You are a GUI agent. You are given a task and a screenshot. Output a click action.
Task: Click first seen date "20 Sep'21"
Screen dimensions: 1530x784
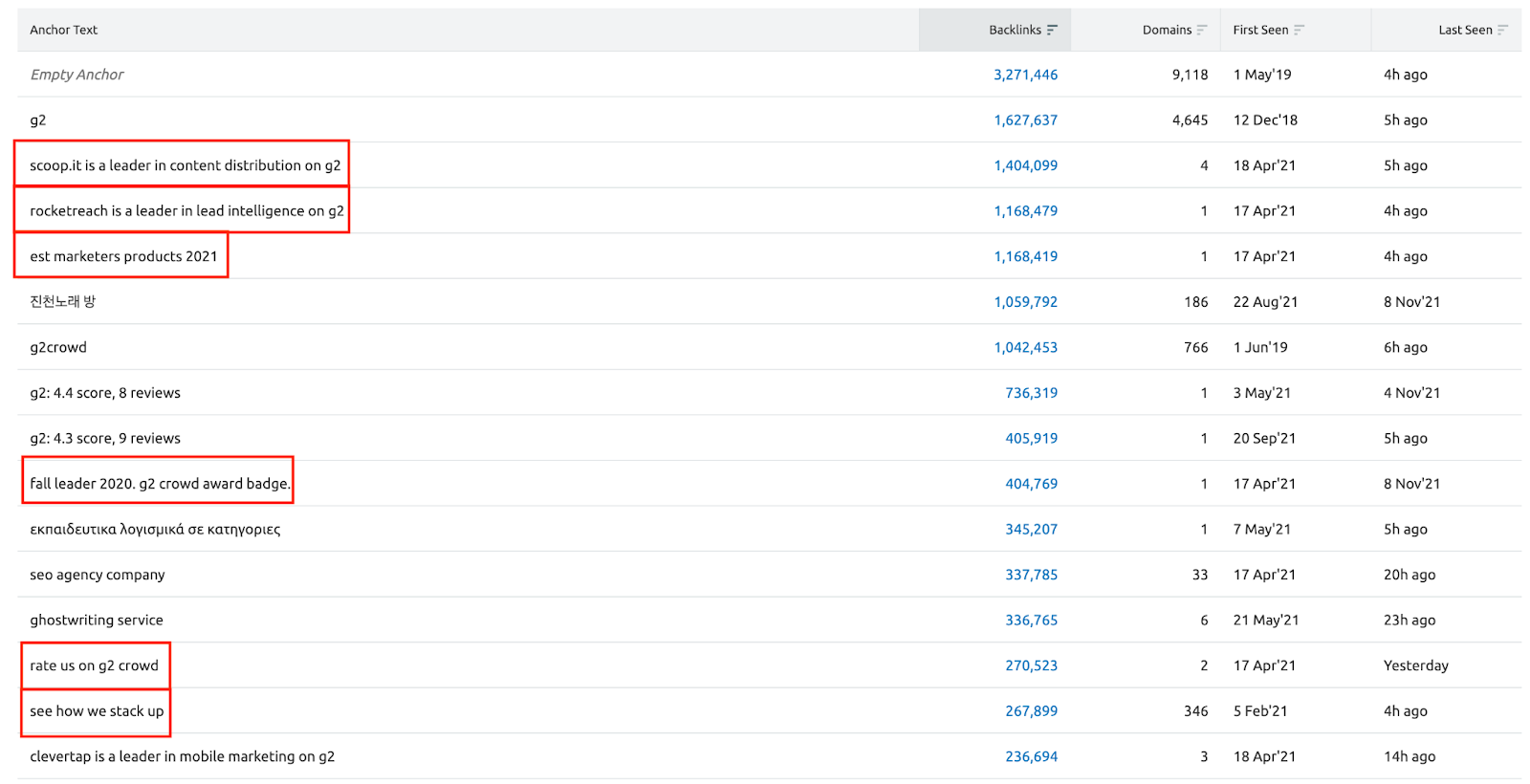coord(1264,438)
